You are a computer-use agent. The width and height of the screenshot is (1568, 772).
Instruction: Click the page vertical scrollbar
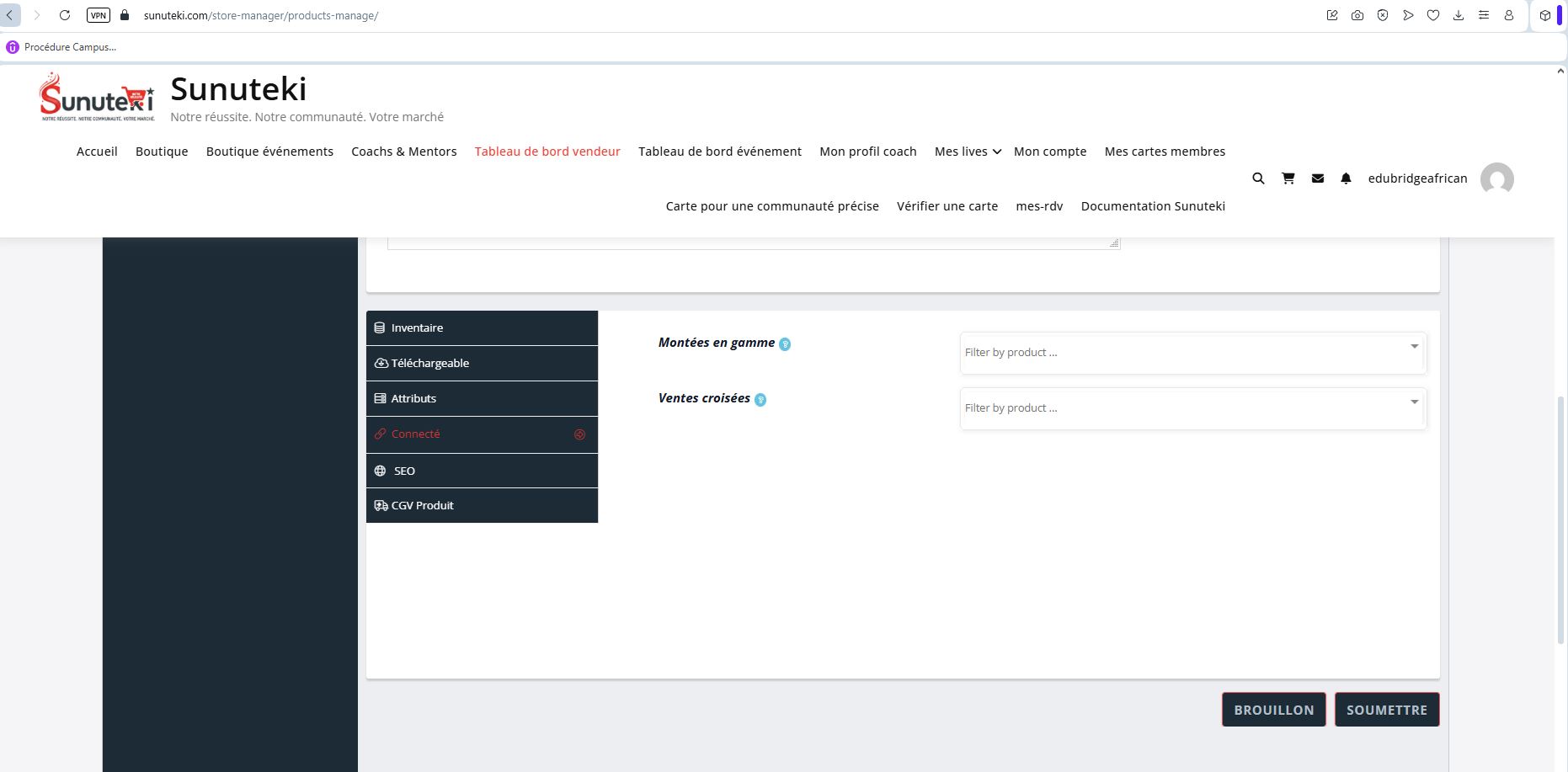click(1560, 522)
